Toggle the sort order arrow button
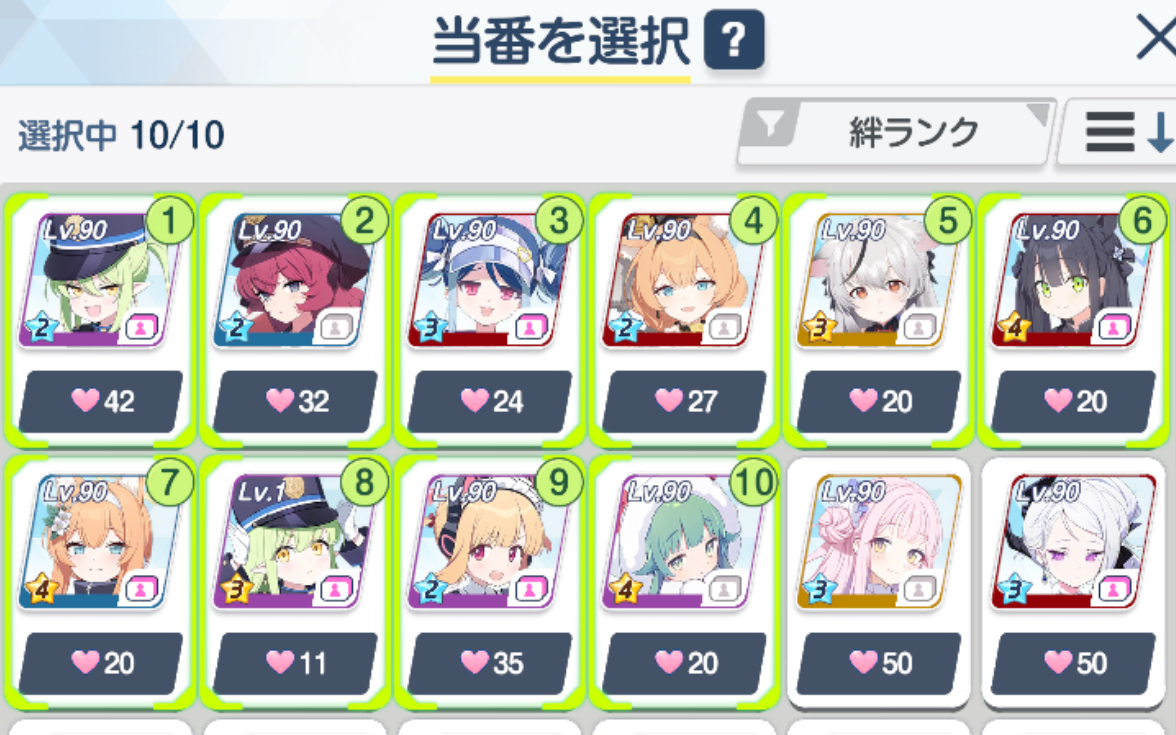This screenshot has height=735, width=1176. click(1118, 132)
